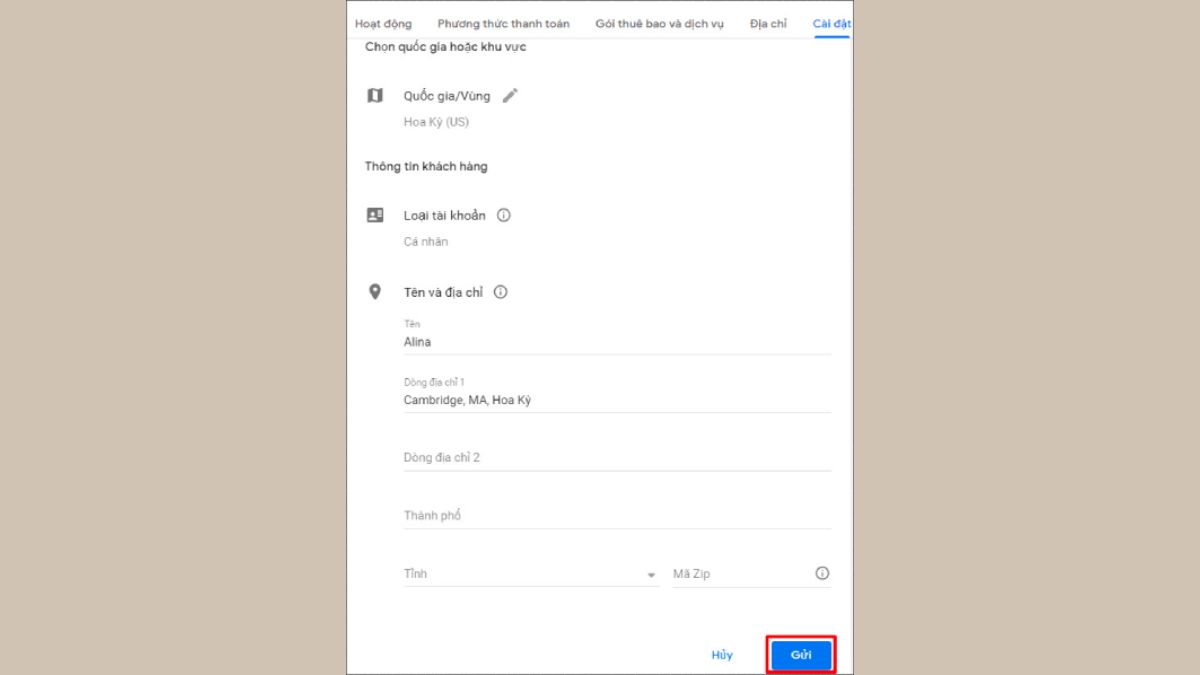Click the Hủy button to cancel
Viewport: 1200px width, 675px height.
click(x=722, y=655)
